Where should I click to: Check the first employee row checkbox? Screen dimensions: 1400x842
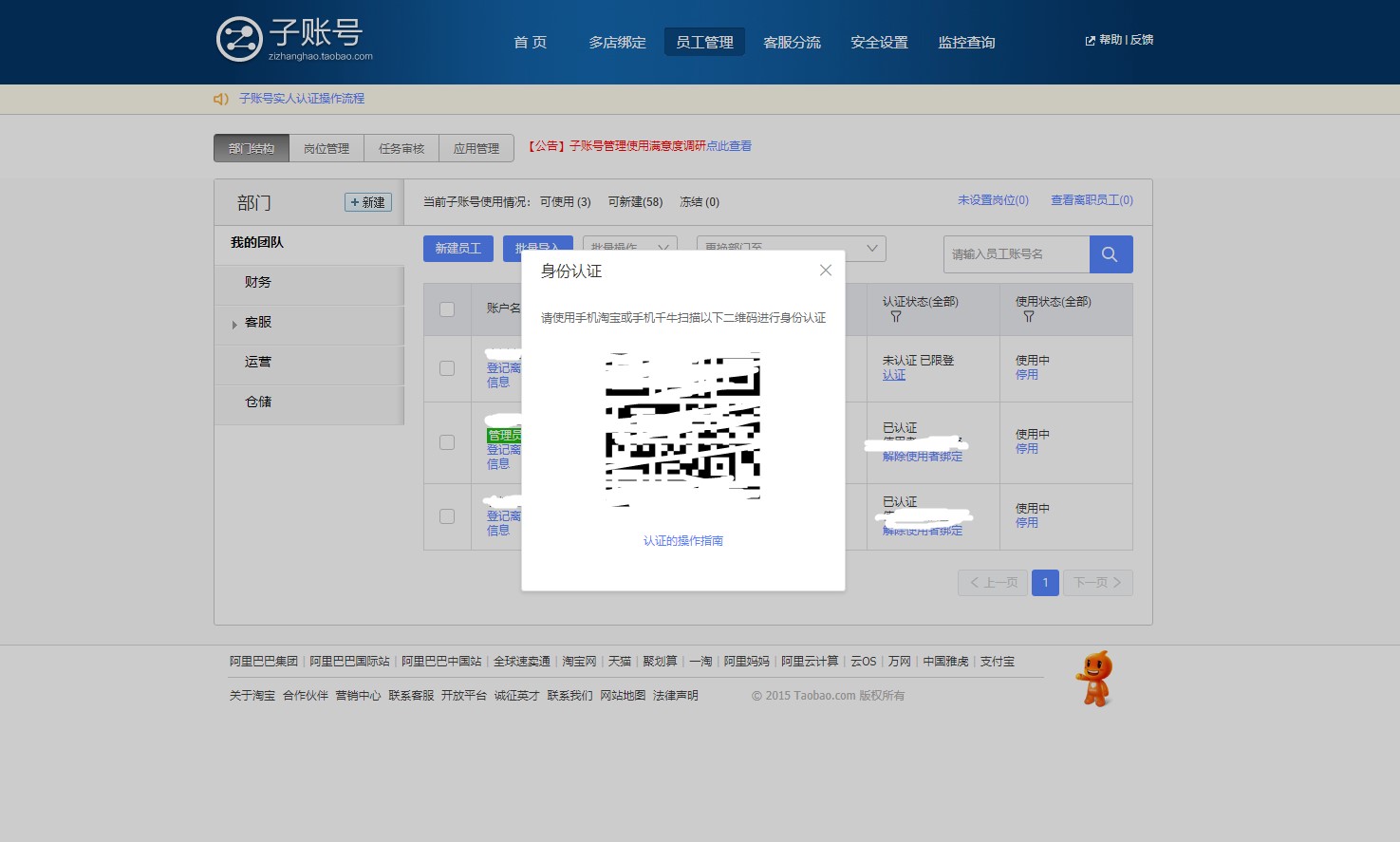tap(447, 368)
